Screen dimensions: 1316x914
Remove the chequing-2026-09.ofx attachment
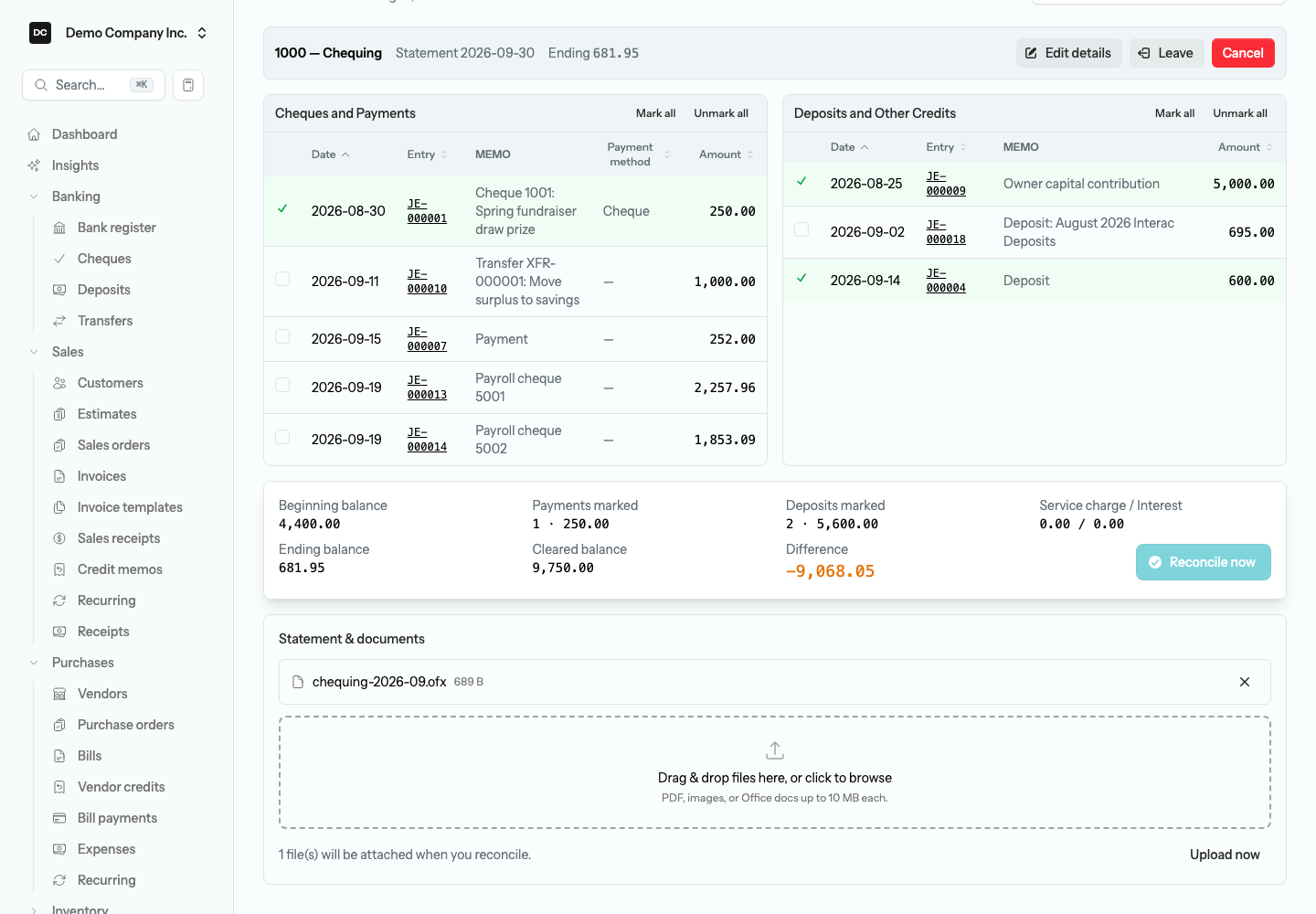click(x=1245, y=682)
